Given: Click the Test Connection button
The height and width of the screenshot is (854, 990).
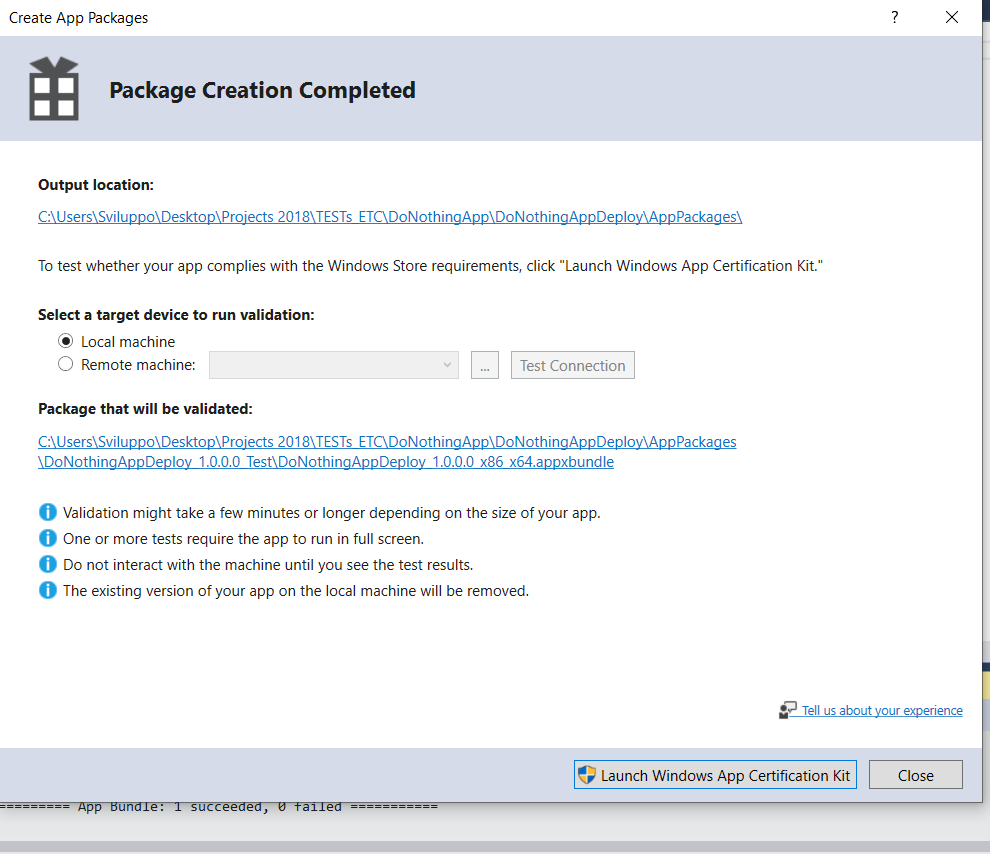Looking at the screenshot, I should (x=573, y=365).
